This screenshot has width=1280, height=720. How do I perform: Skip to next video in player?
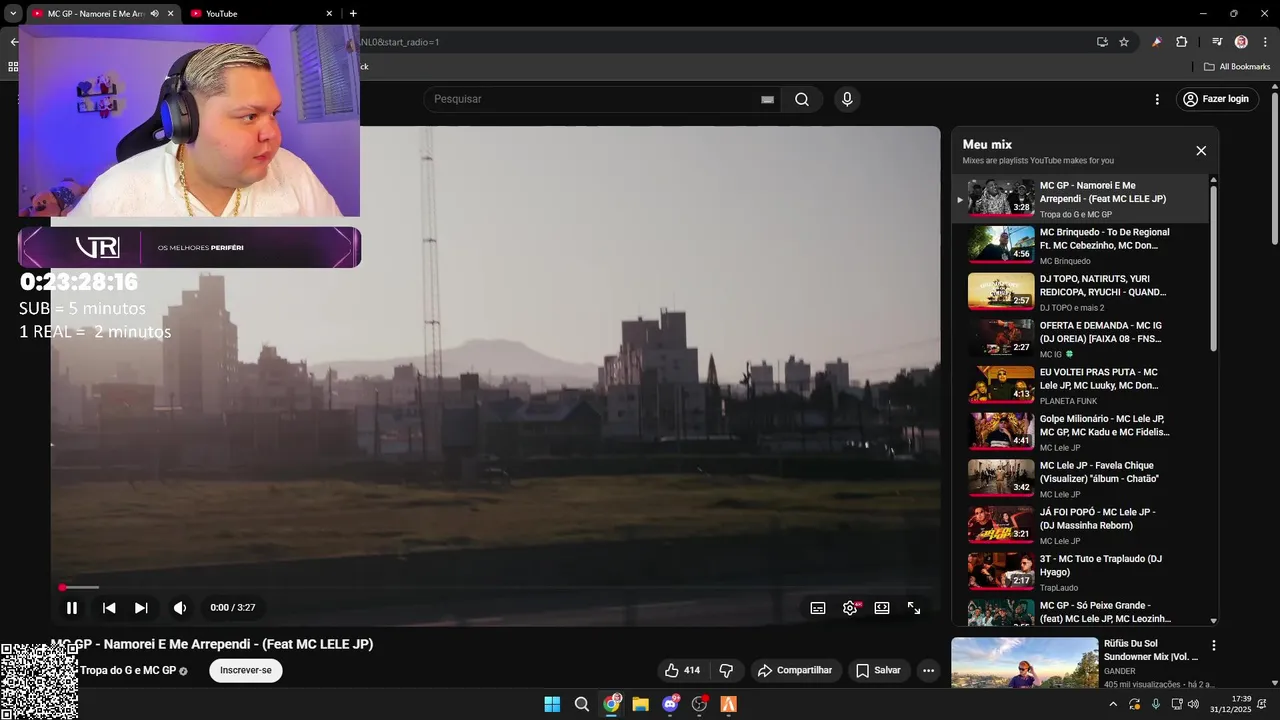[141, 608]
